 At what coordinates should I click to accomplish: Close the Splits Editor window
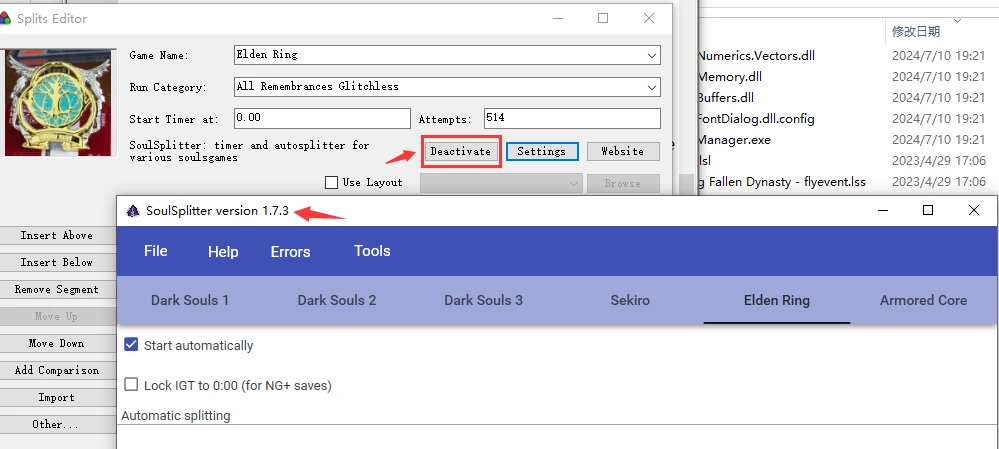pos(649,18)
